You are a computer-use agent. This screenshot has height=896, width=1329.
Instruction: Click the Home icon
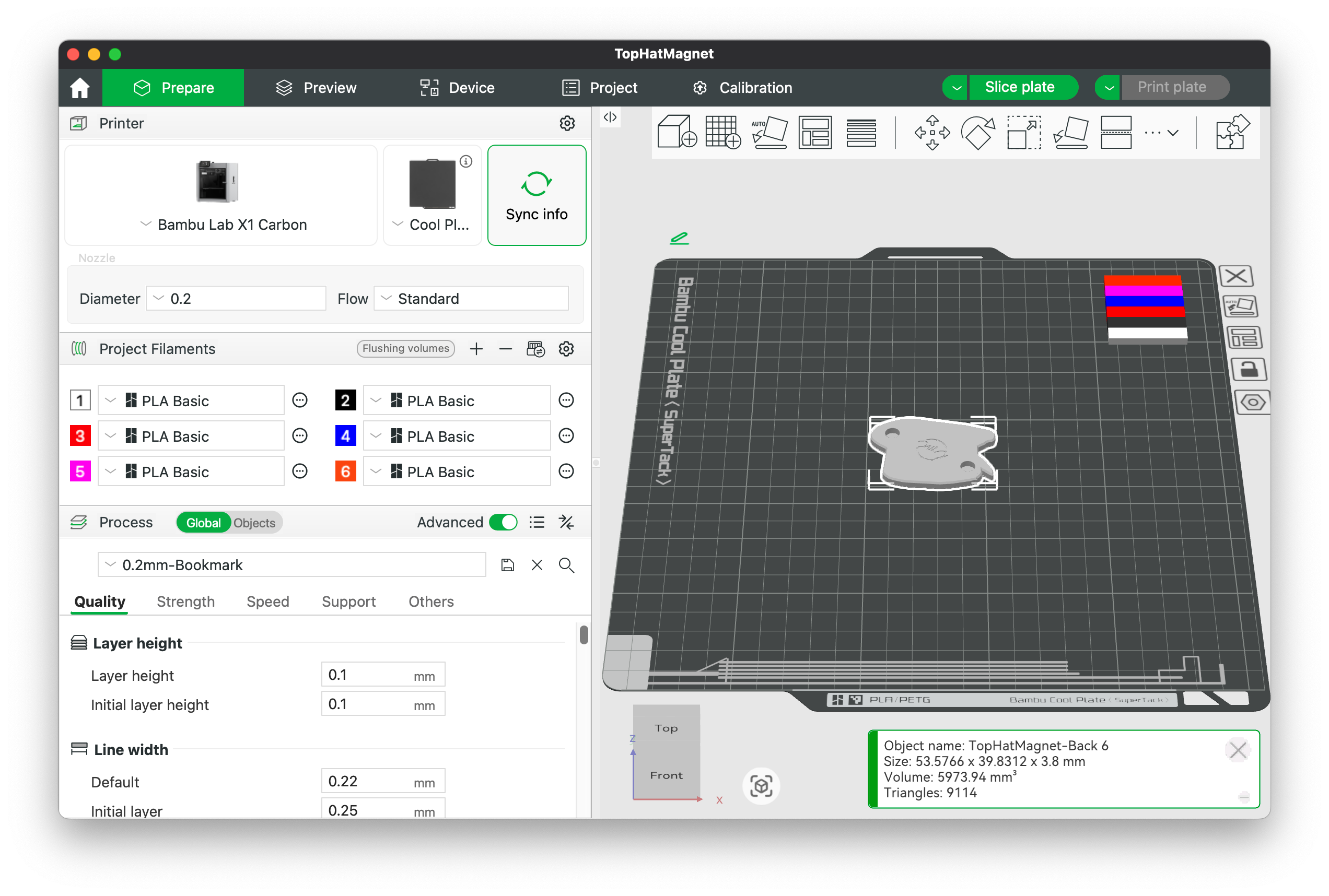79,87
